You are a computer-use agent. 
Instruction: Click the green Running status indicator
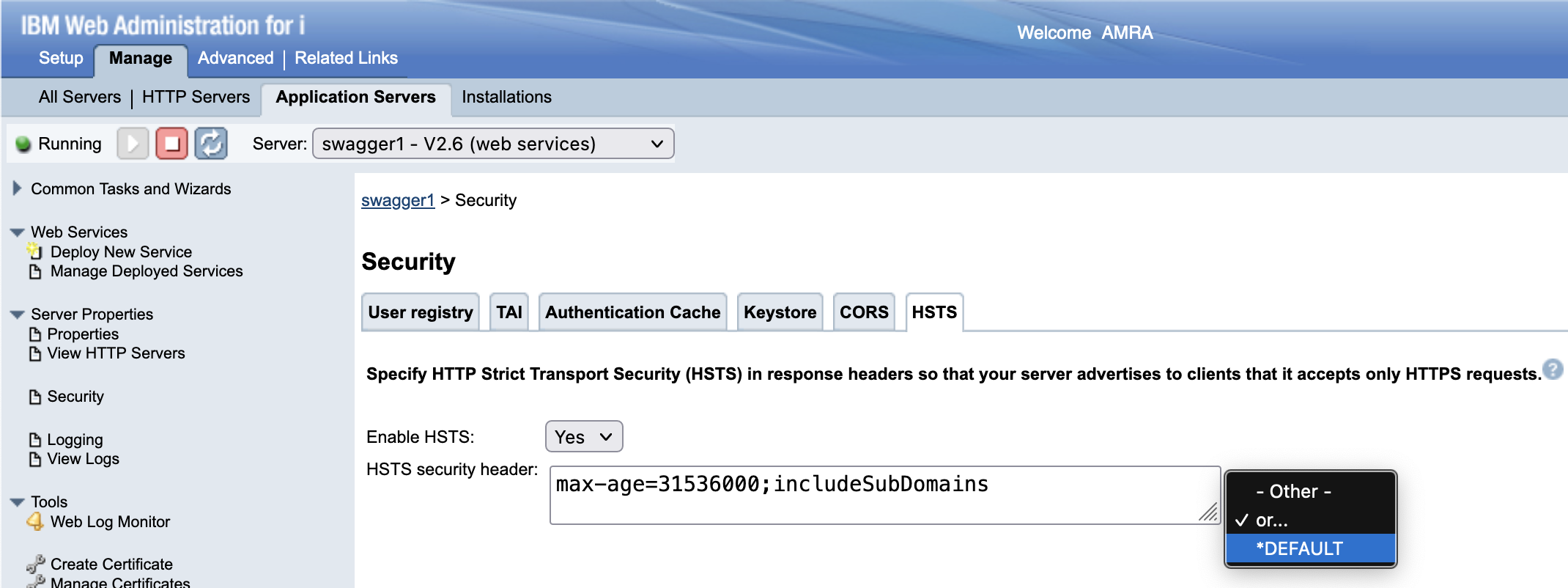pos(23,144)
